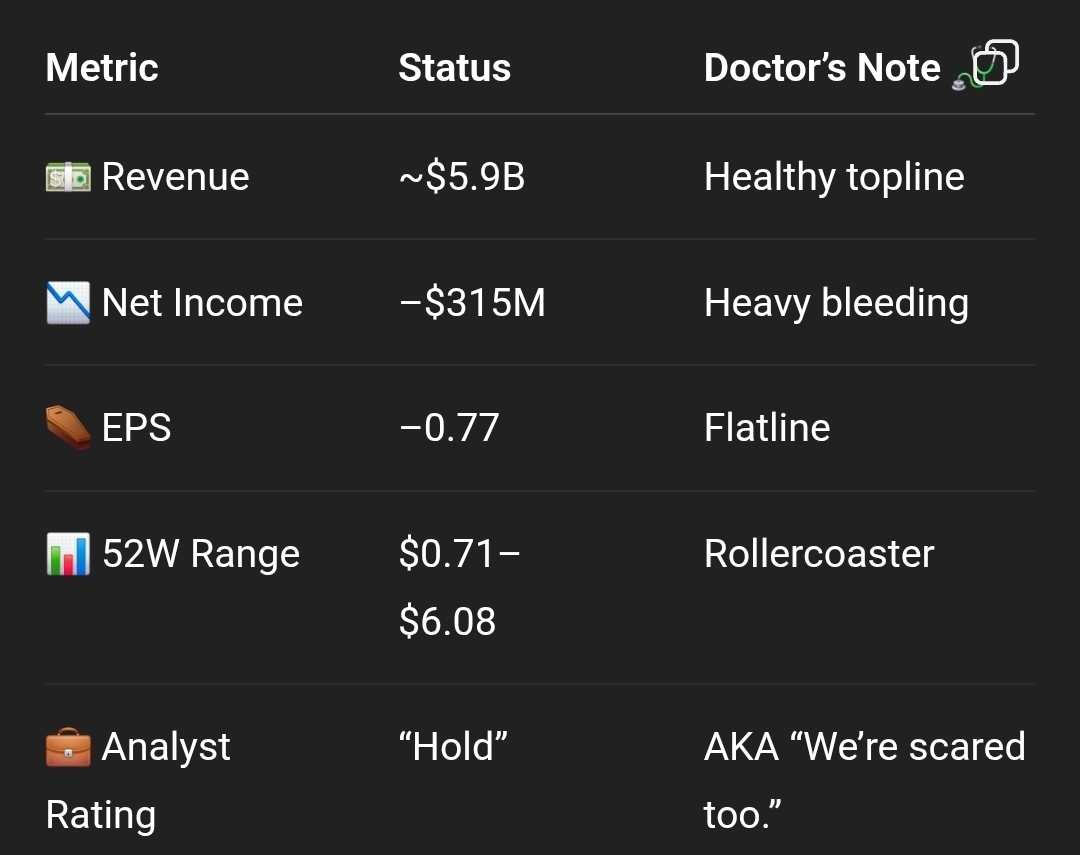The image size is (1080, 855).
Task: Click the ~$5.9B revenue value
Action: point(461,177)
